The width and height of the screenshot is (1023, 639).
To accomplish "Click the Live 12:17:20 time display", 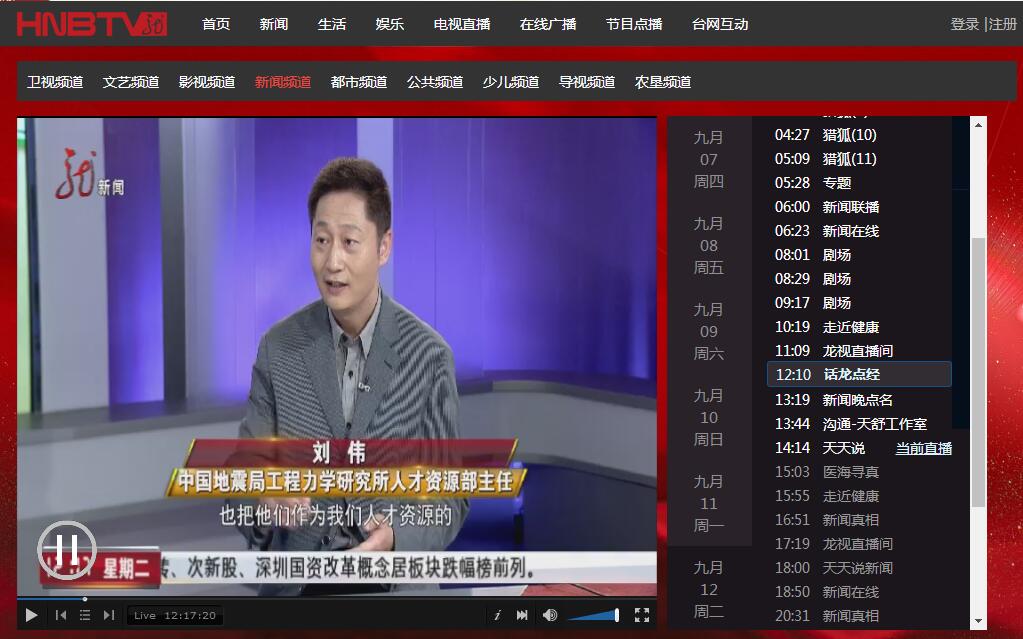I will (x=175, y=616).
